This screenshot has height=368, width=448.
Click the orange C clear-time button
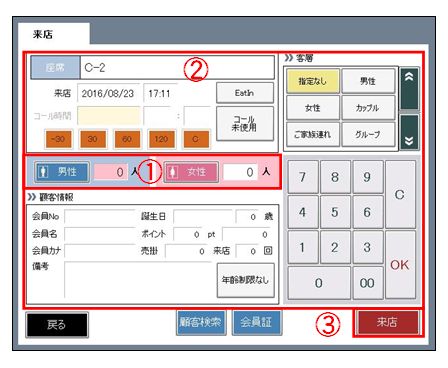(x=196, y=139)
